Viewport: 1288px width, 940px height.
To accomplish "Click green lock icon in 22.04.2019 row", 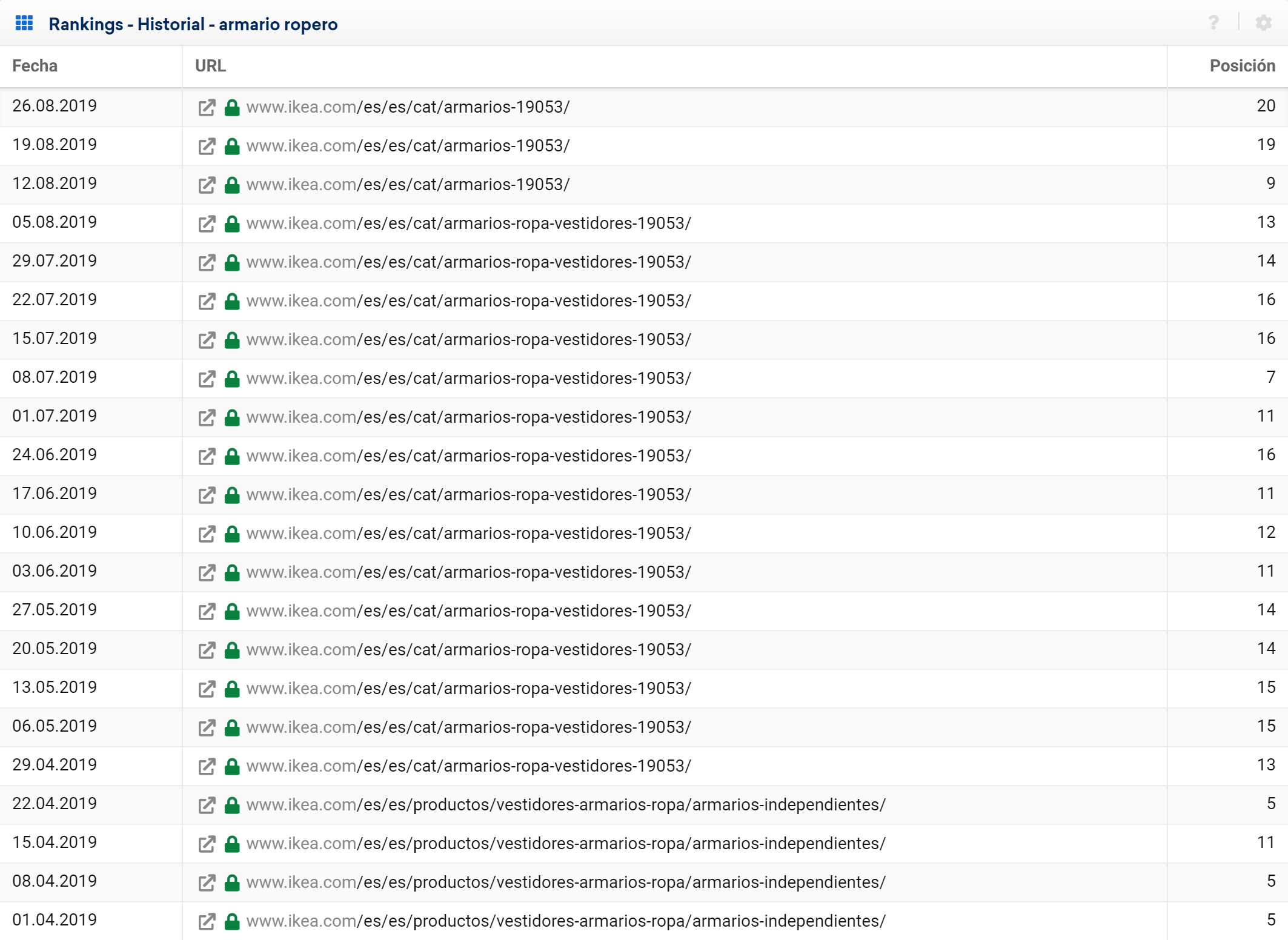I will tap(232, 806).
